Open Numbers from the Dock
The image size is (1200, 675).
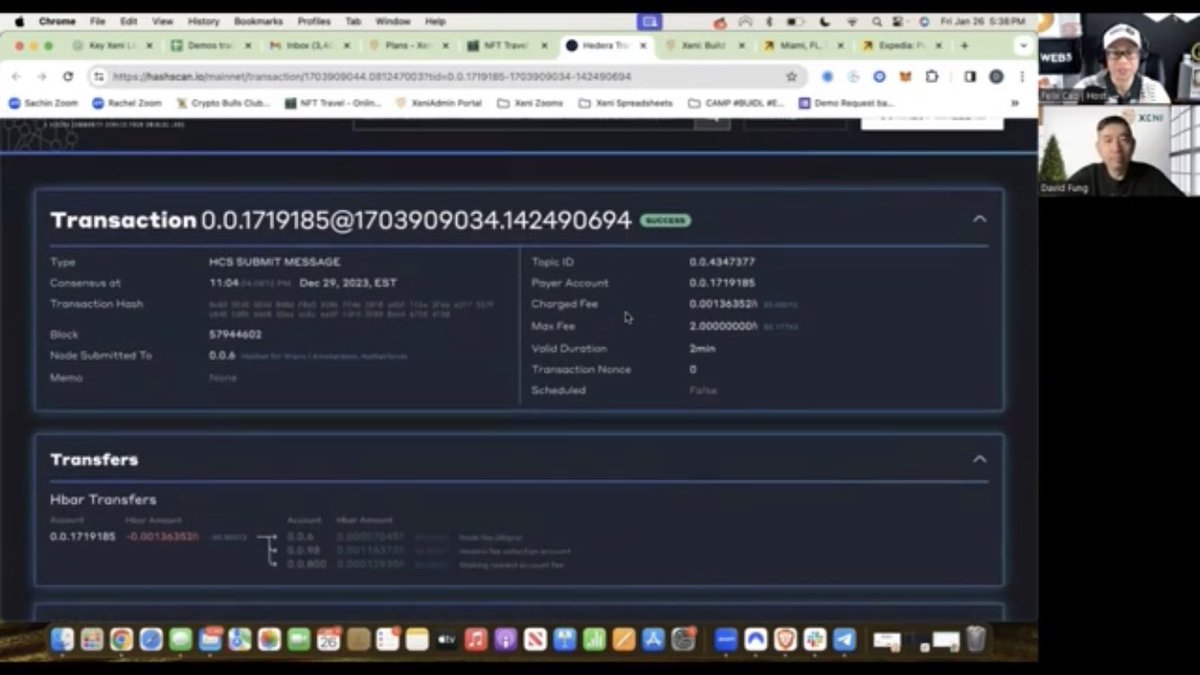tap(594, 639)
